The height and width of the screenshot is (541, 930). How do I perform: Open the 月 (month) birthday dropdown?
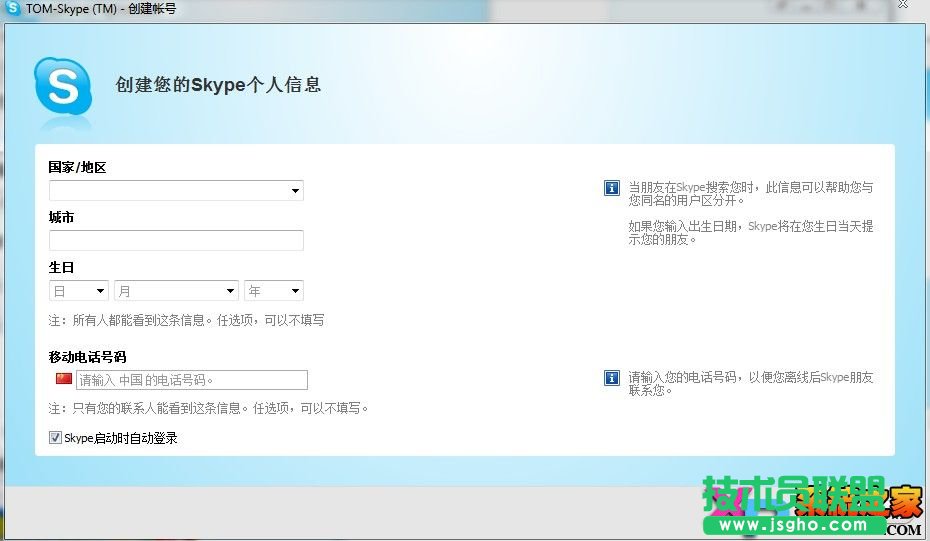176,291
